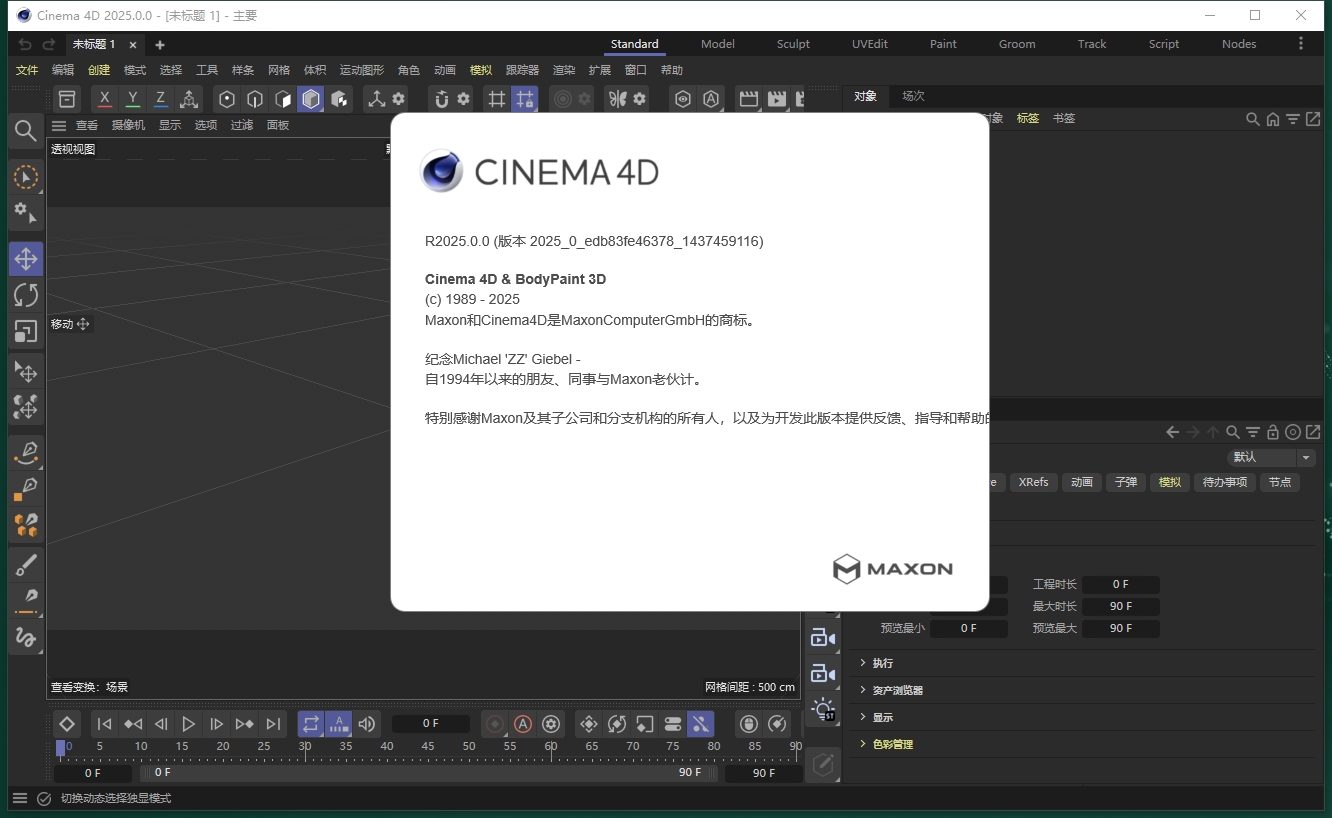The image size is (1332, 818).
Task: Switch to the 场次 tab
Action: tap(912, 96)
